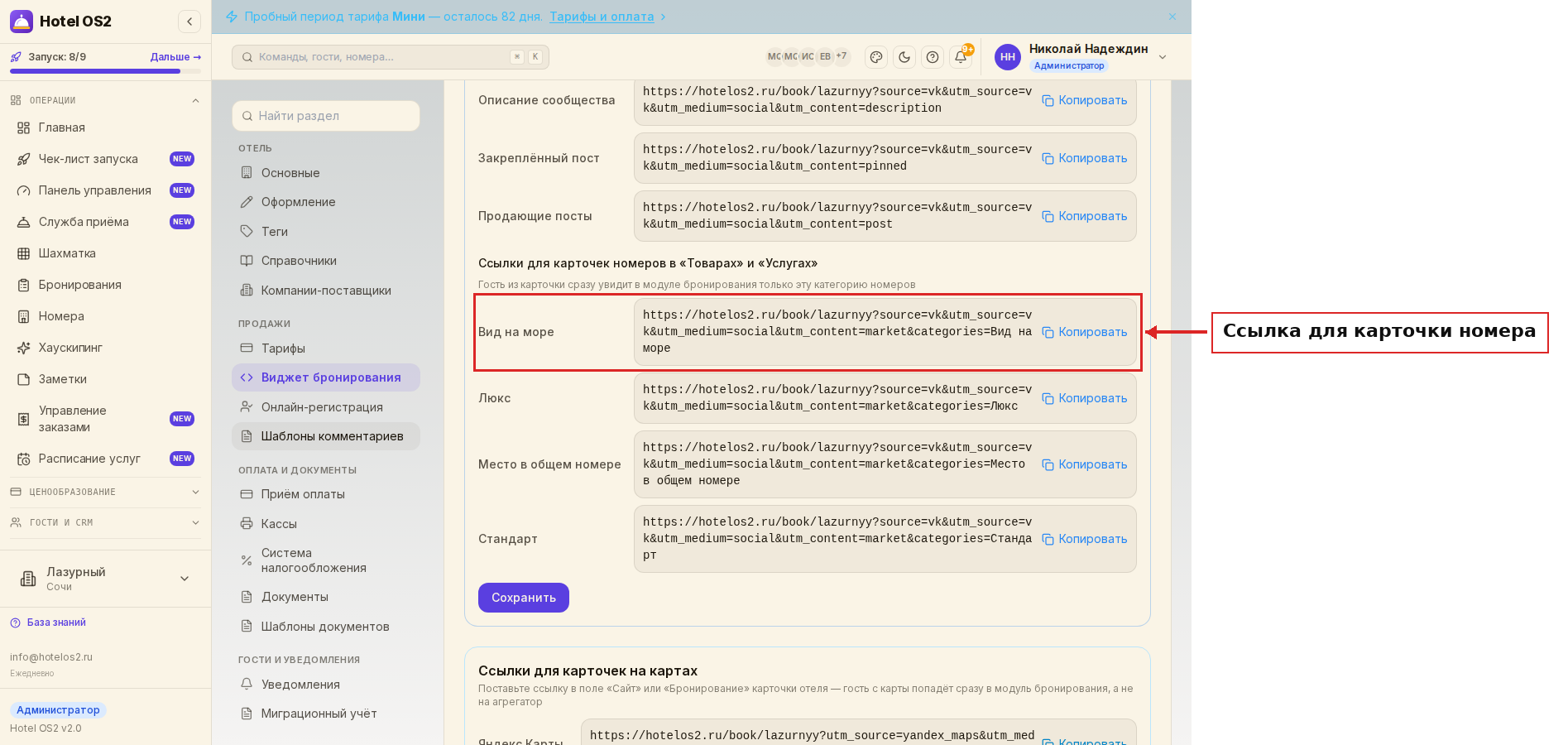1568x745 pixels.
Task: Toggle dark mode moon icon
Action: point(904,57)
